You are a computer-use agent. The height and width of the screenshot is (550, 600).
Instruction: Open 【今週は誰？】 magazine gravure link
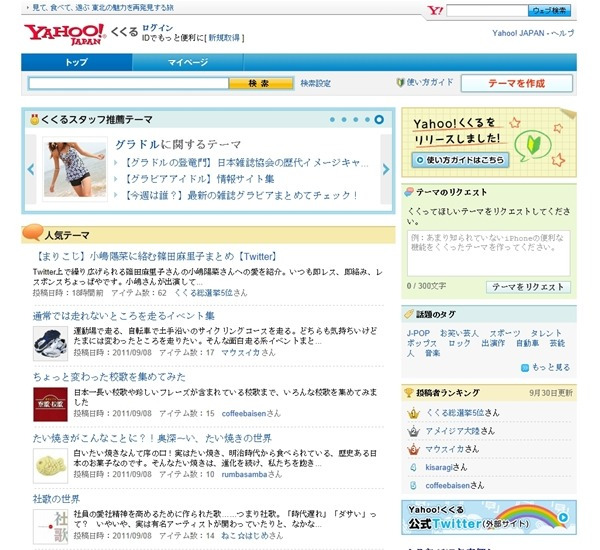point(242,195)
